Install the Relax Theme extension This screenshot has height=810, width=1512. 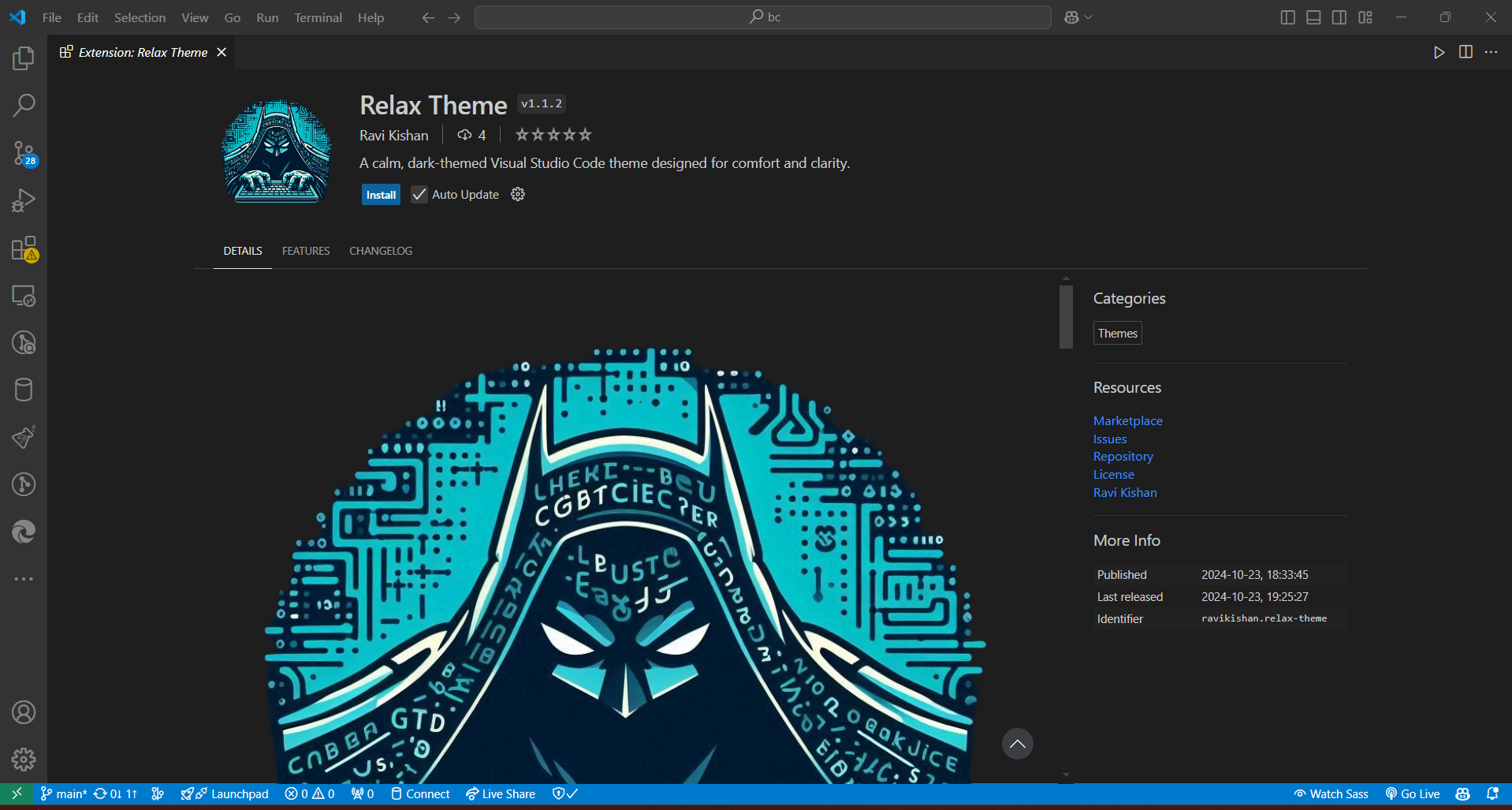(x=381, y=195)
